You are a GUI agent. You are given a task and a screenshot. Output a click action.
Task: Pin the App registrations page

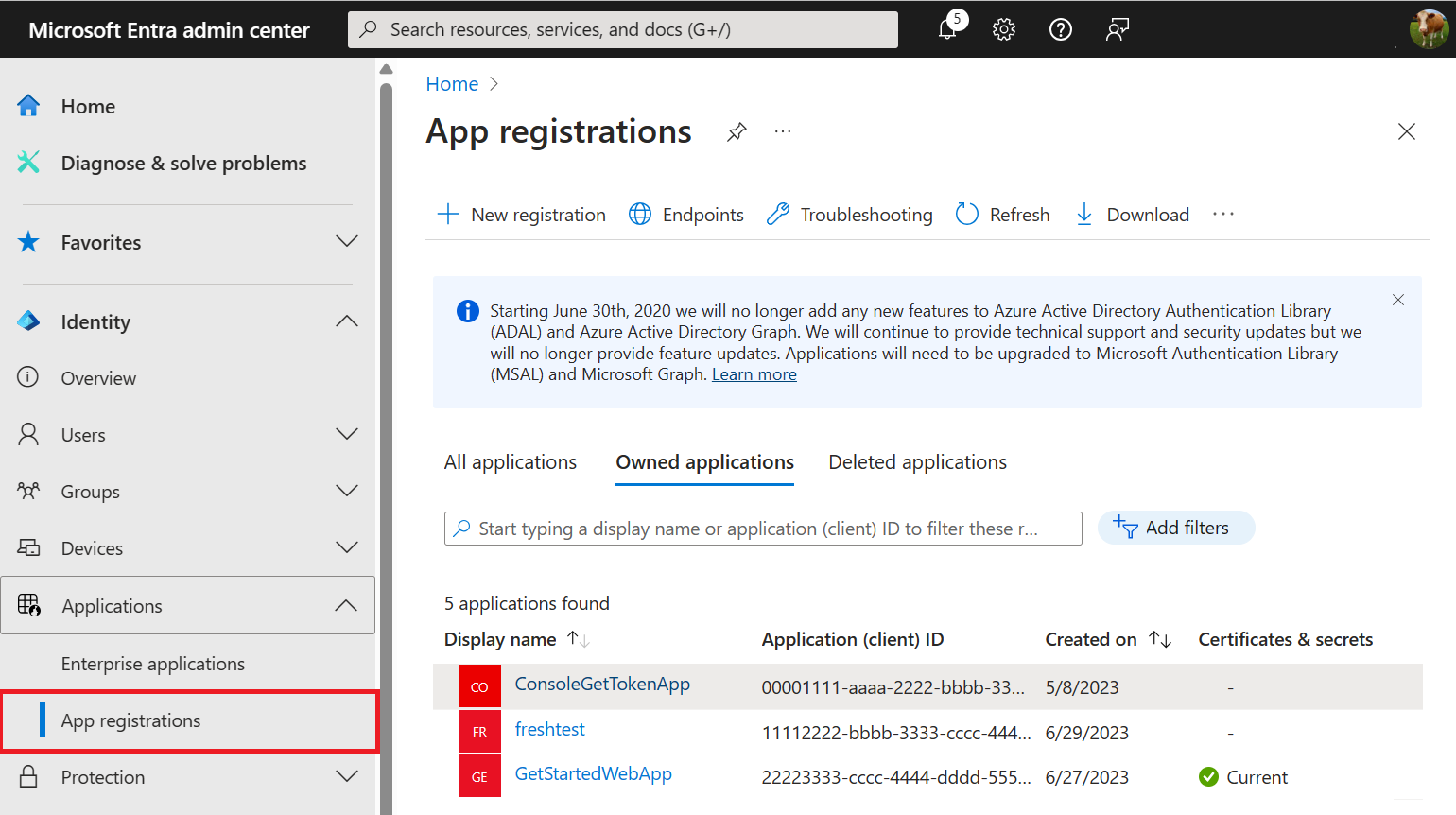click(x=737, y=131)
